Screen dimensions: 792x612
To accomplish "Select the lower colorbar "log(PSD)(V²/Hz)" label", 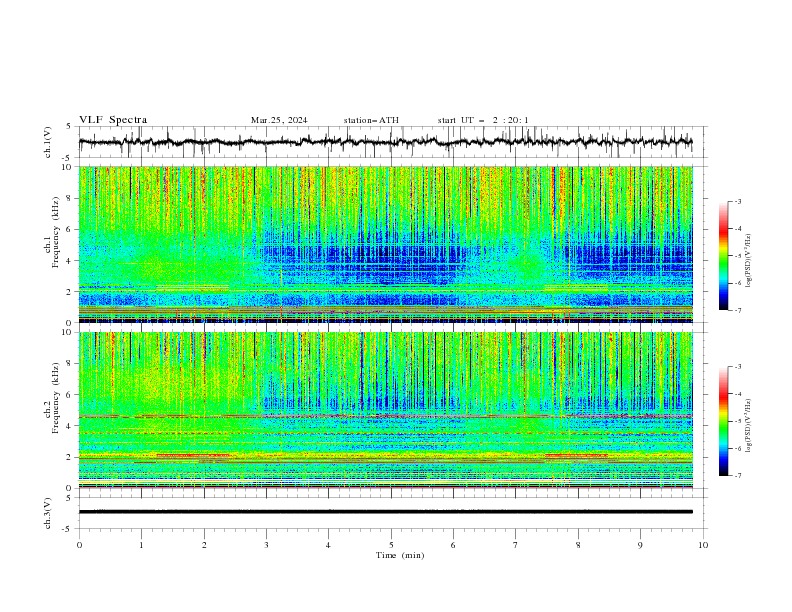I will tap(749, 426).
